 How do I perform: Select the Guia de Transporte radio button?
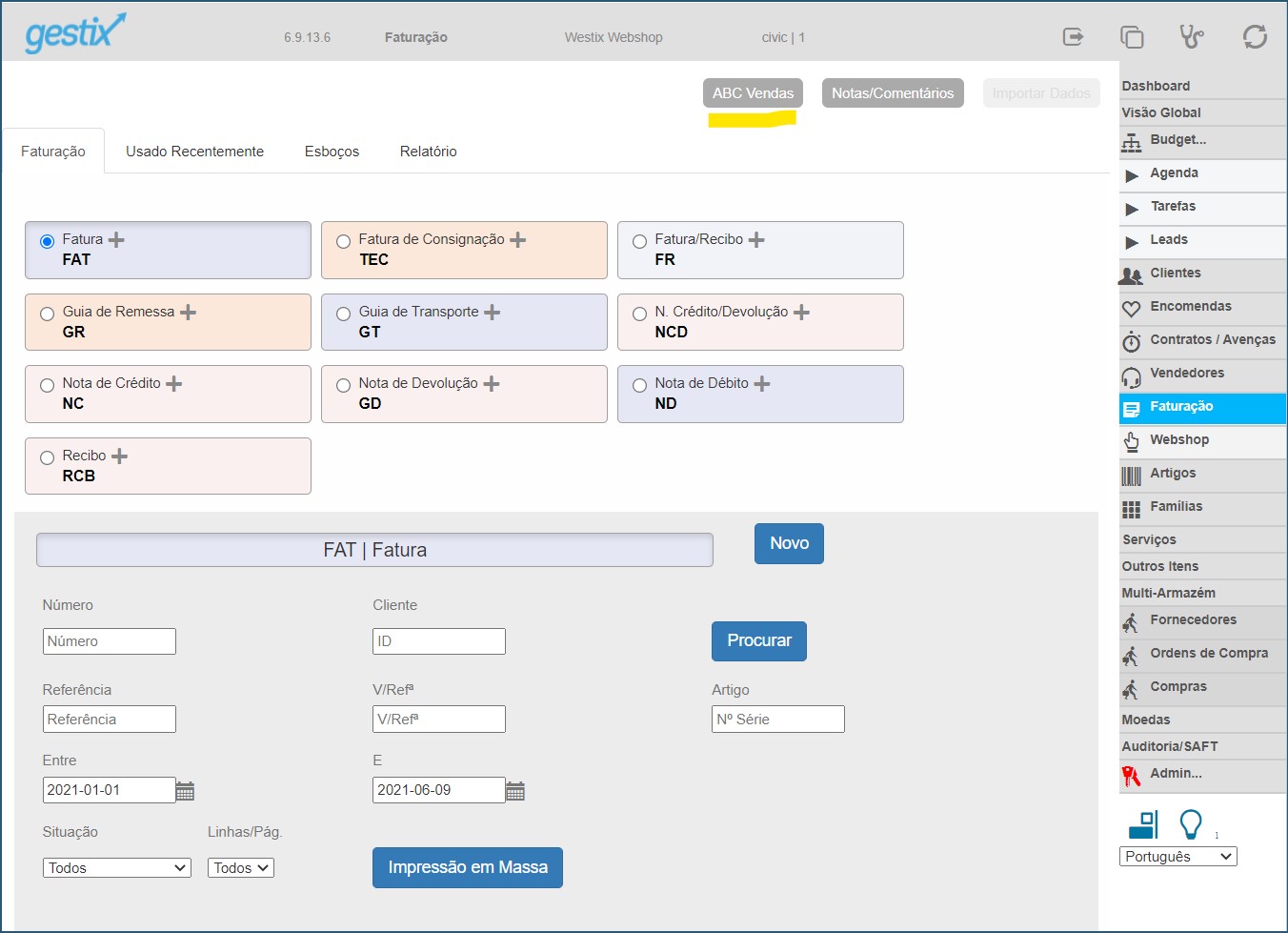[x=343, y=314]
